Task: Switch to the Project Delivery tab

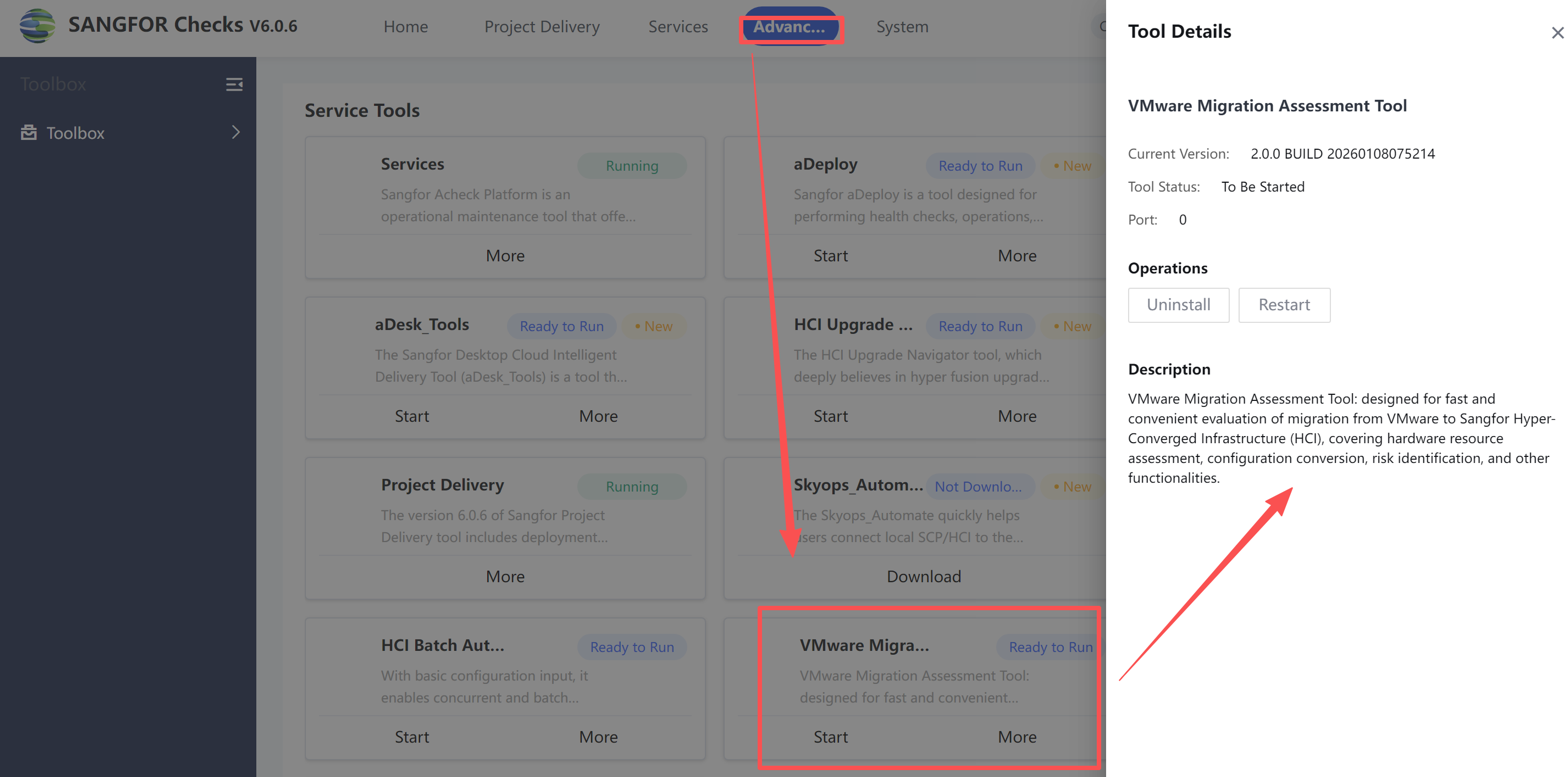Action: (x=542, y=27)
